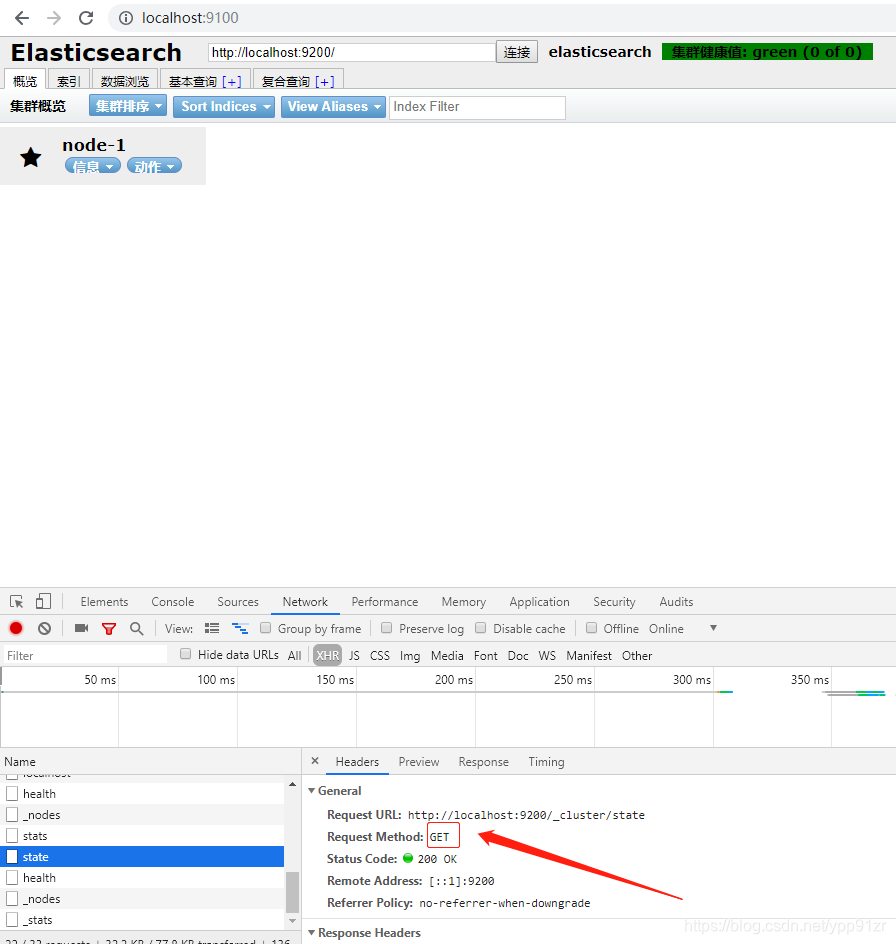
Task: Open node-1 信息 dropdown
Action: [93, 166]
